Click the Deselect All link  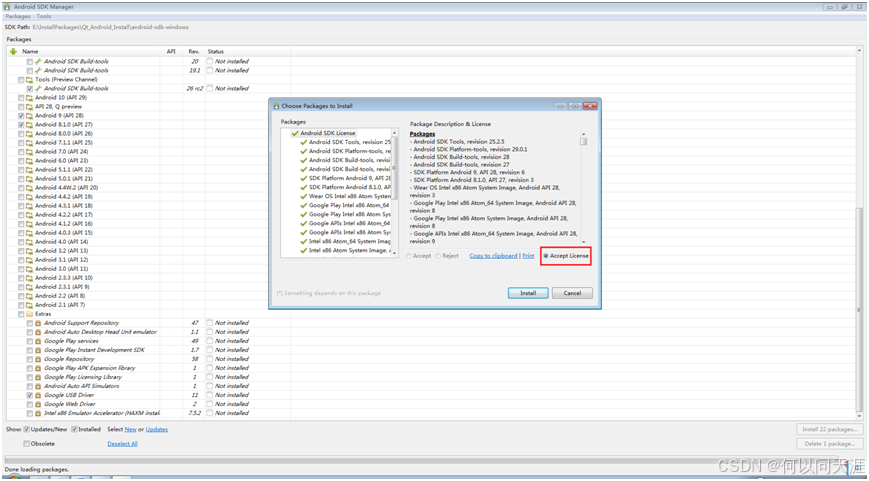pyautogui.click(x=122, y=444)
